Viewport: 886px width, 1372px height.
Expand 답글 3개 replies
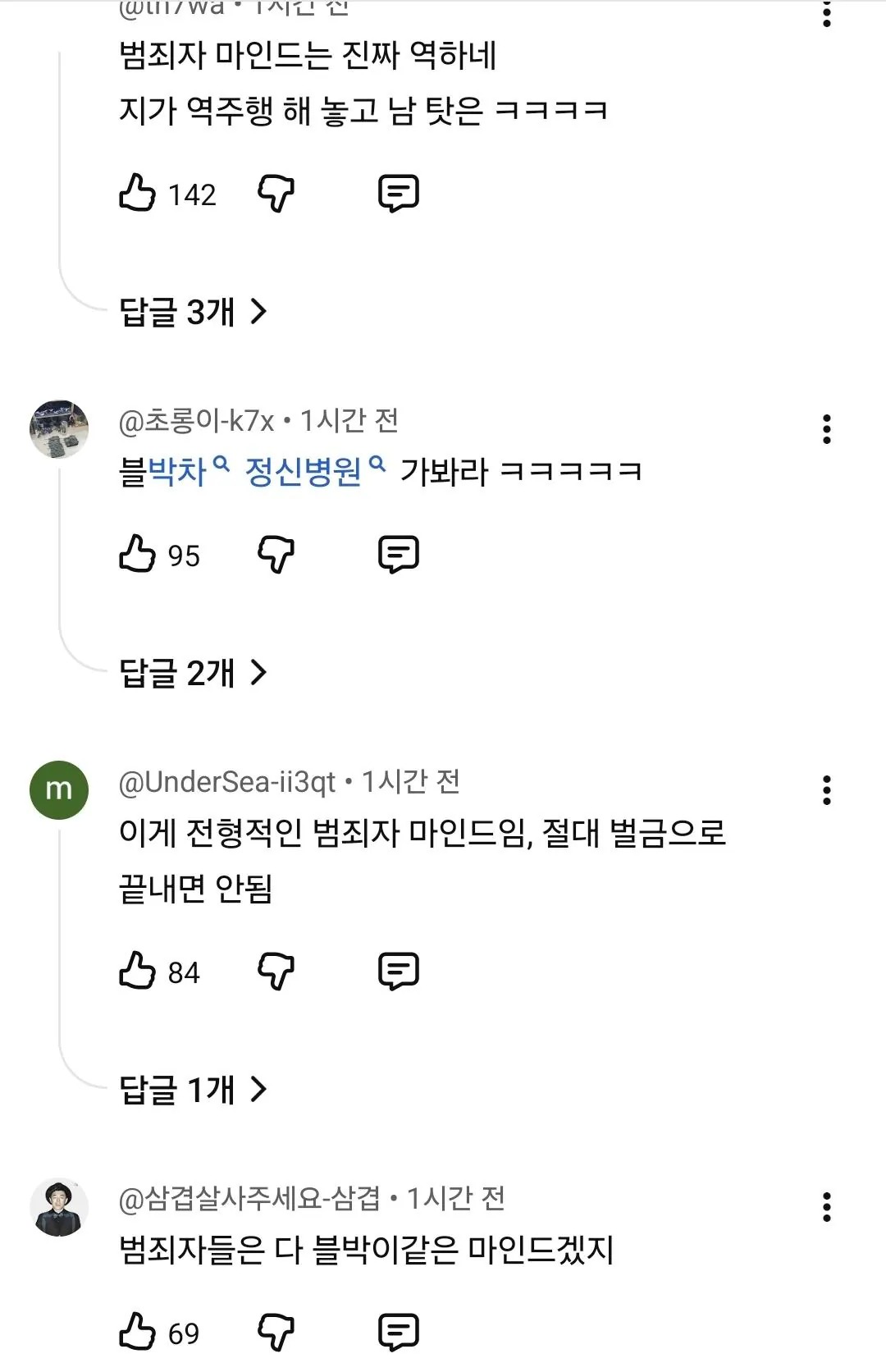194,312
